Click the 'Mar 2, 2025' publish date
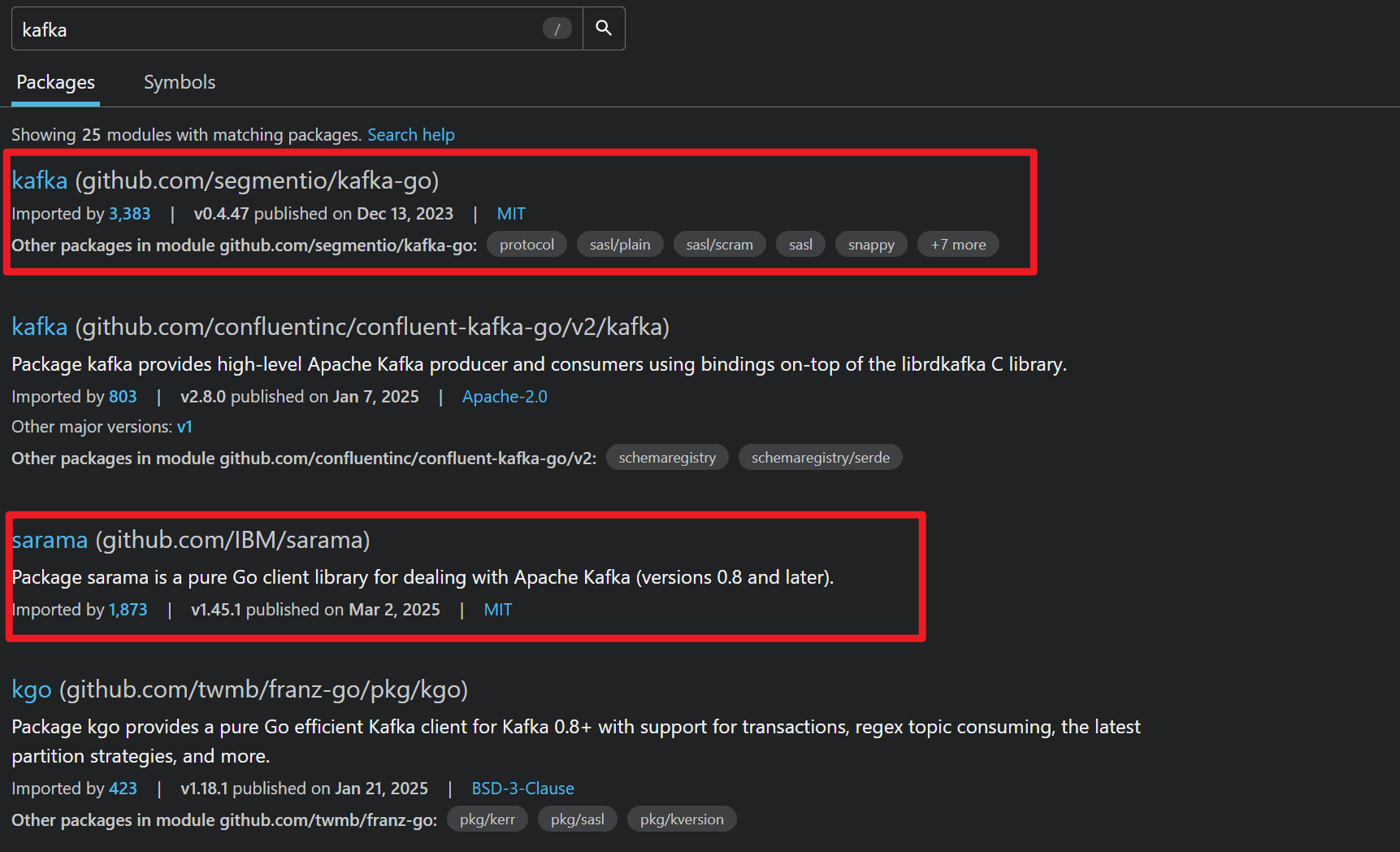Image resolution: width=1400 pixels, height=852 pixels. [x=394, y=610]
